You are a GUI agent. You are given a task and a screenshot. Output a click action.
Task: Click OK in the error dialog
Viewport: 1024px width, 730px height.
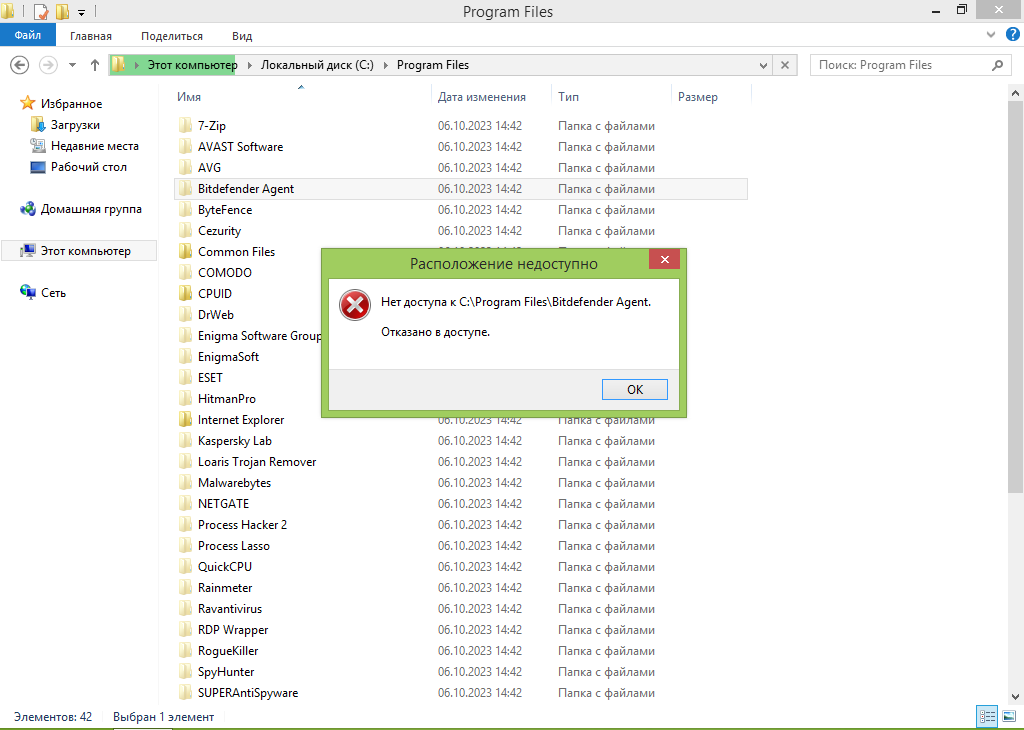click(x=634, y=389)
